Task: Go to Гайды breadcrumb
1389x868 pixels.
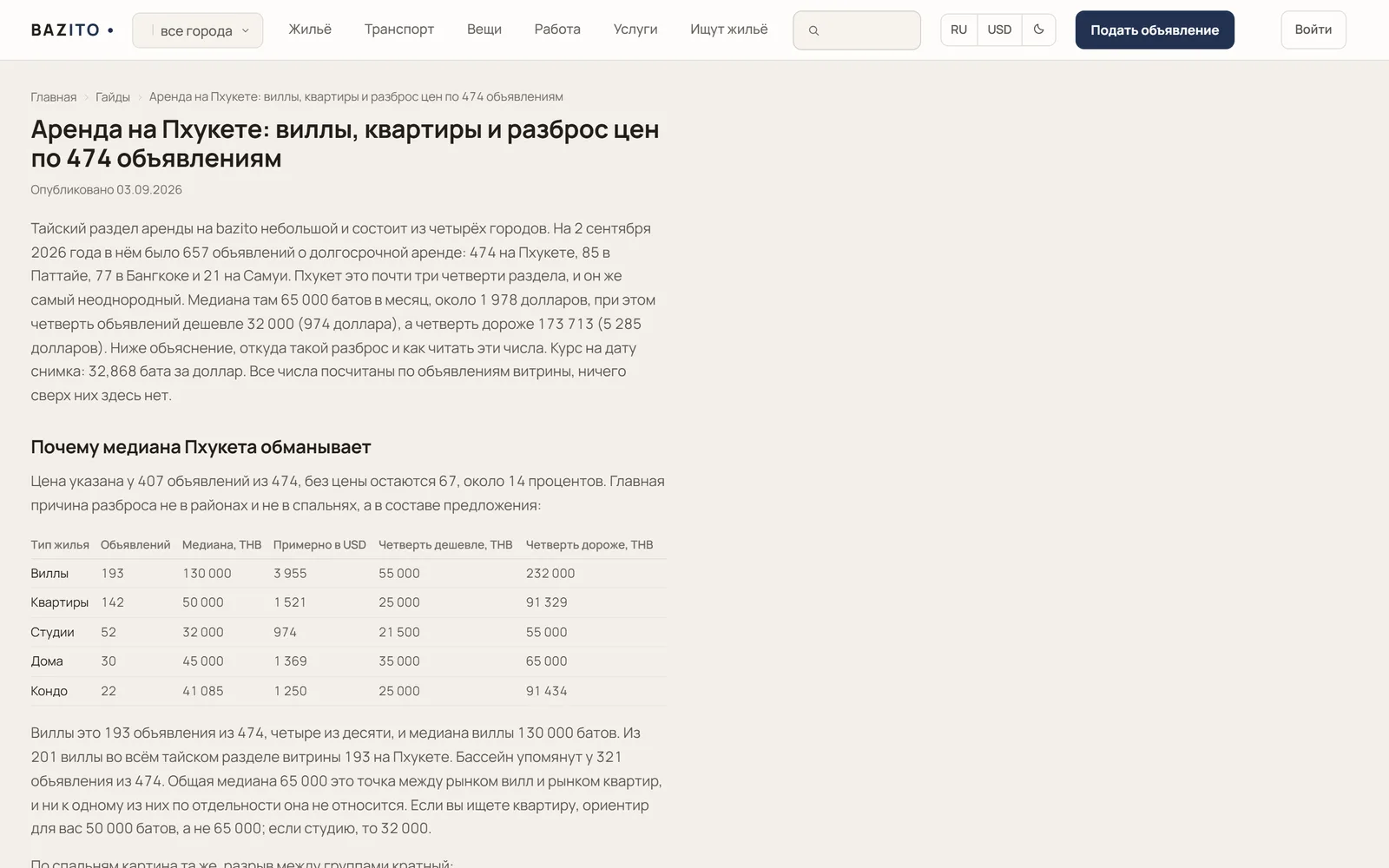Action: 113,96
